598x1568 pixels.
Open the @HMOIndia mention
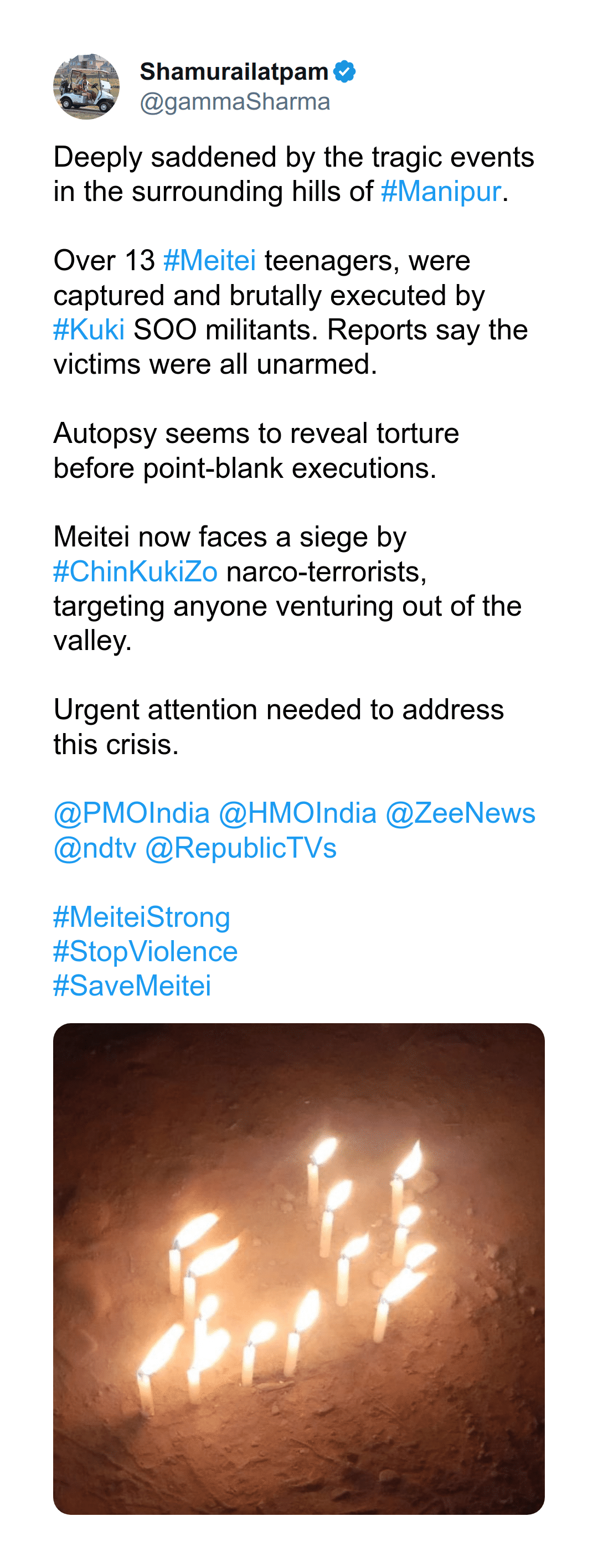(x=297, y=813)
